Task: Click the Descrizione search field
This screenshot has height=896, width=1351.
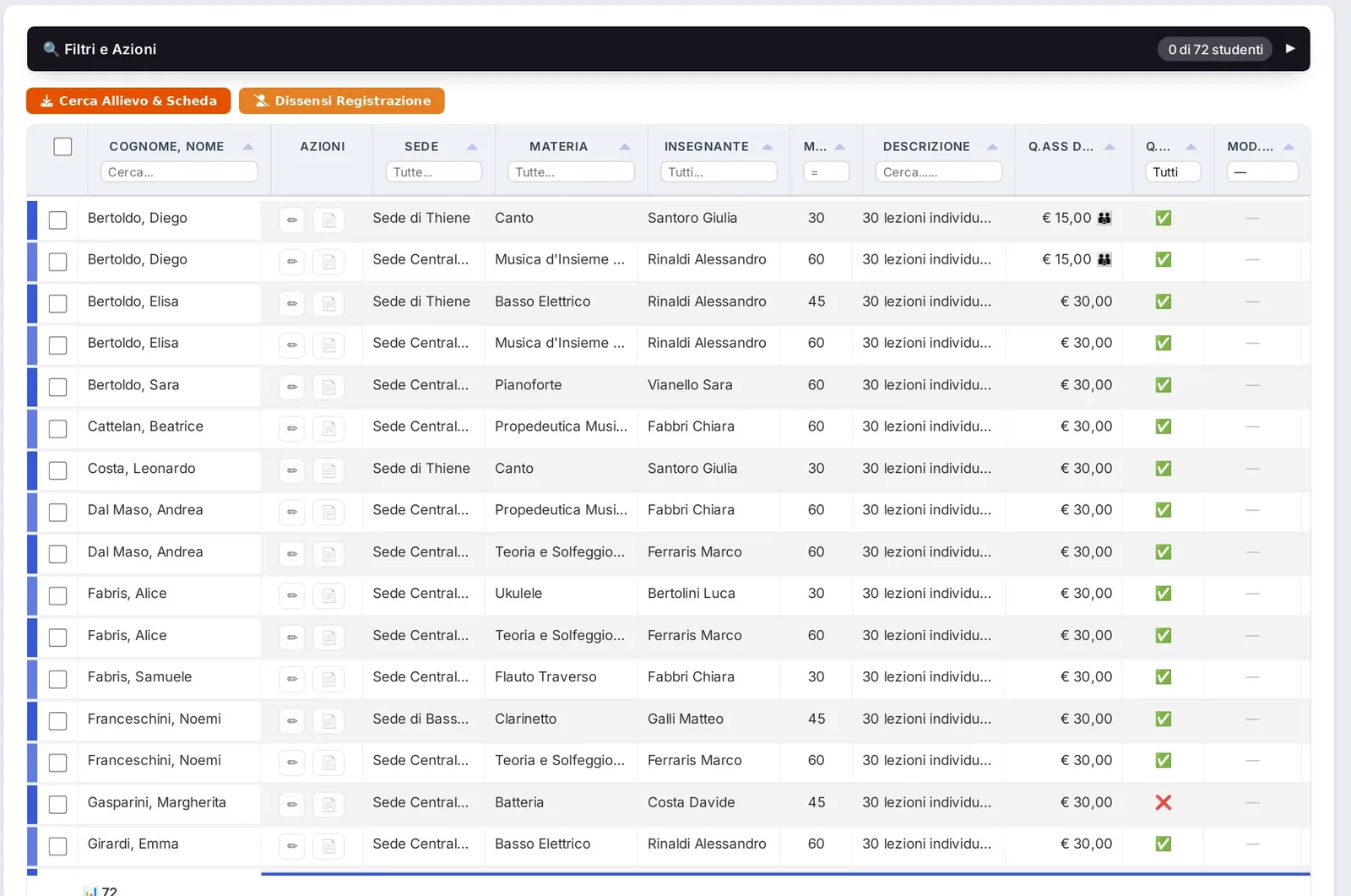Action: coord(938,171)
